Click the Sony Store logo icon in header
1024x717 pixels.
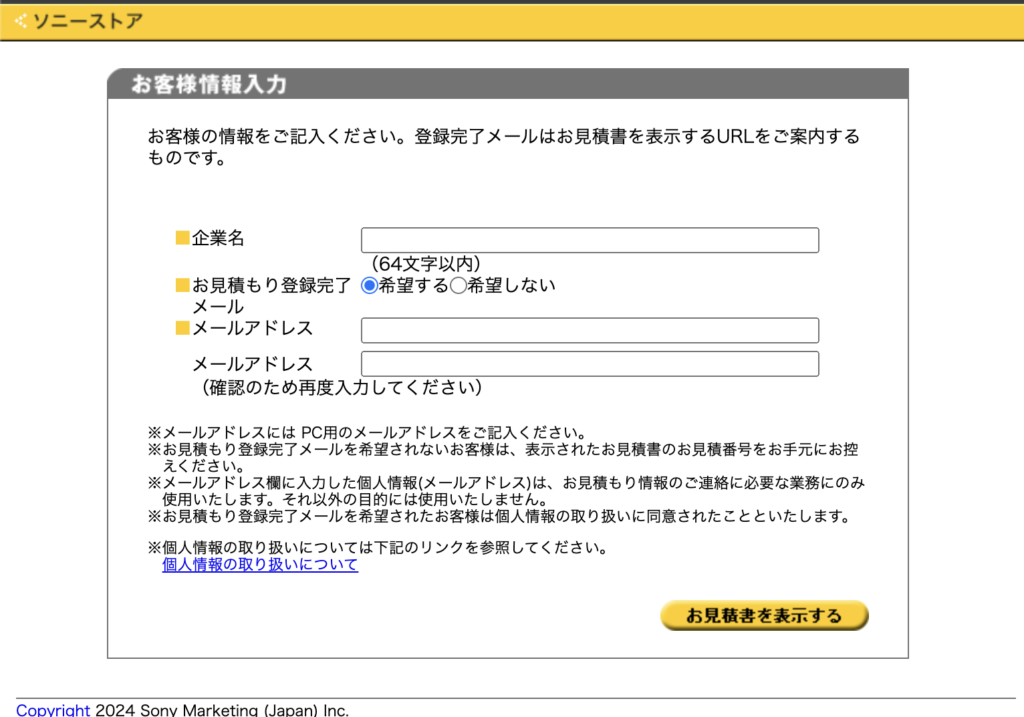pyautogui.click(x=21, y=20)
